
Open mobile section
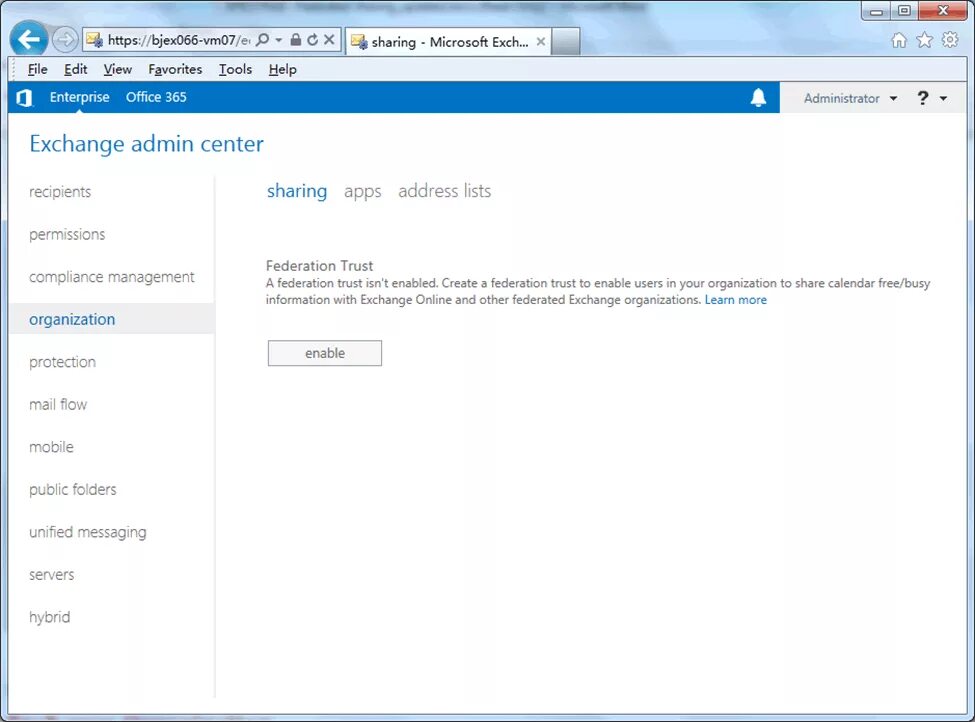point(51,447)
